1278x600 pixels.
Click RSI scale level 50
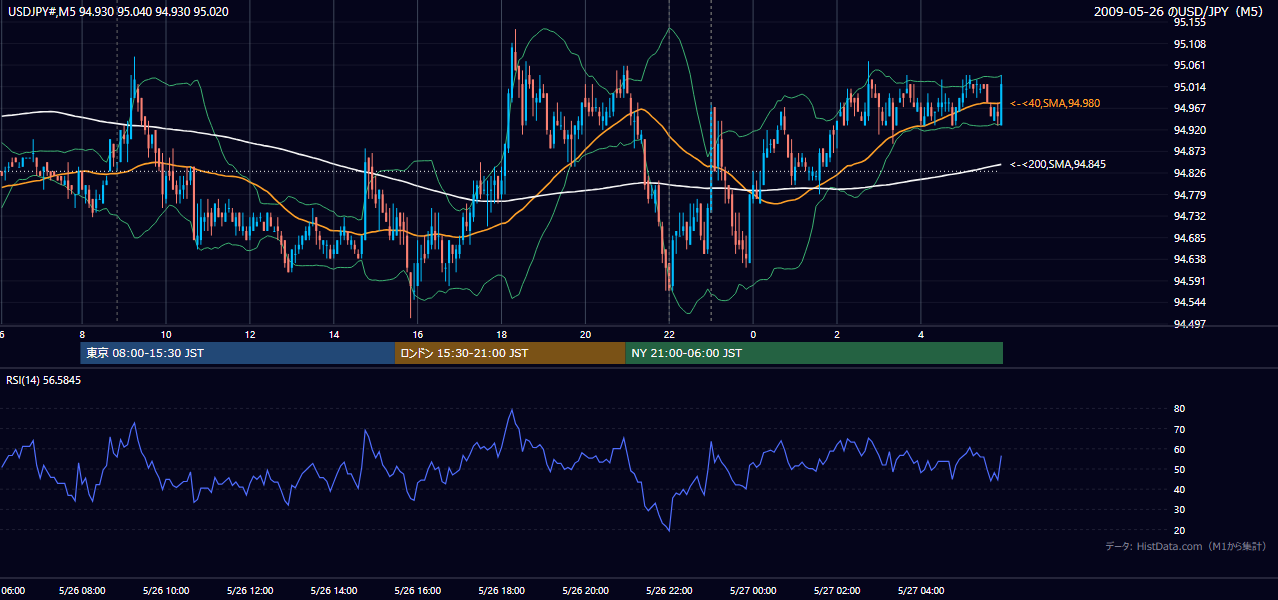click(1179, 469)
